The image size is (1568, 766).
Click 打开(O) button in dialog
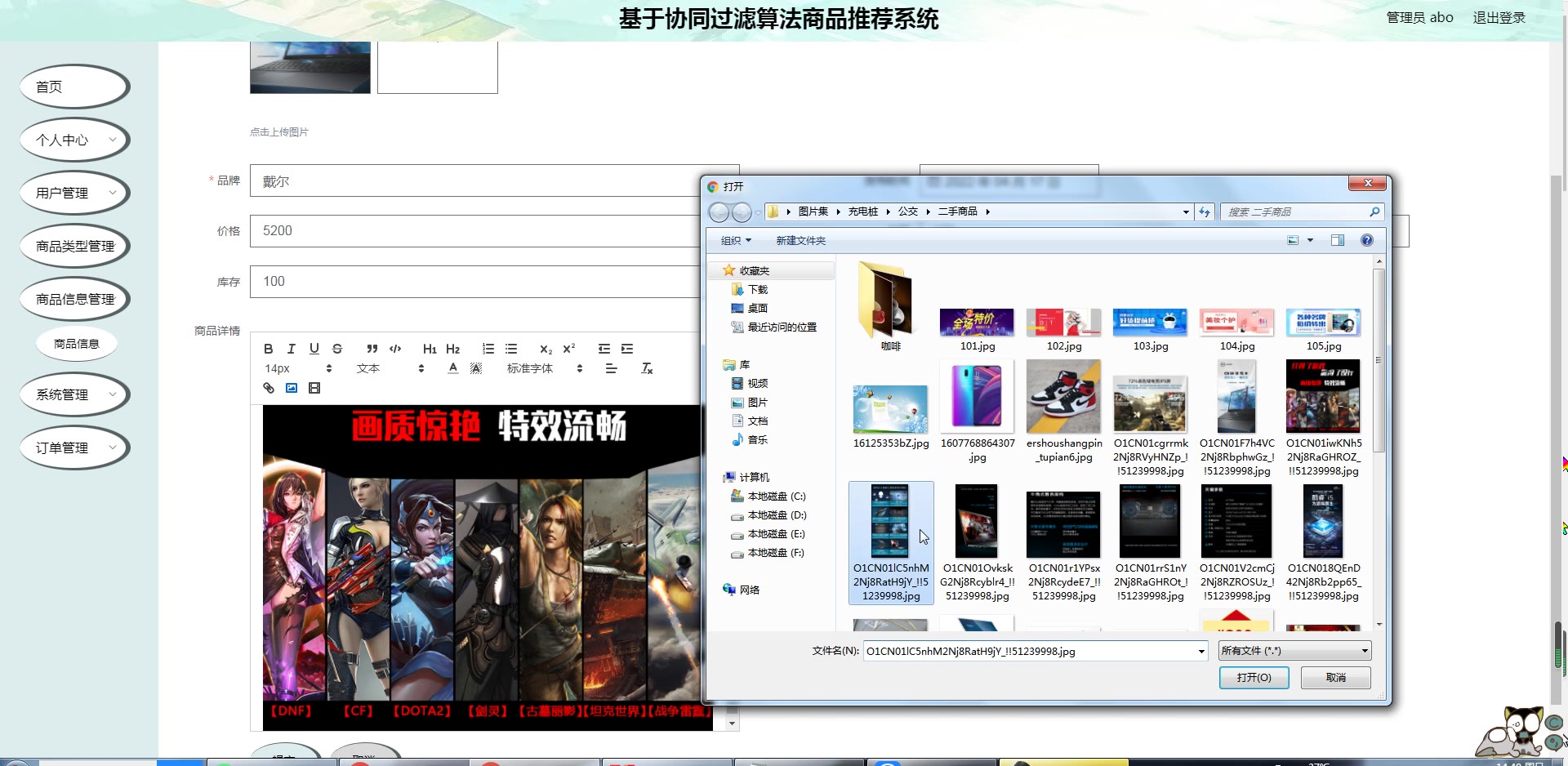tap(1254, 678)
